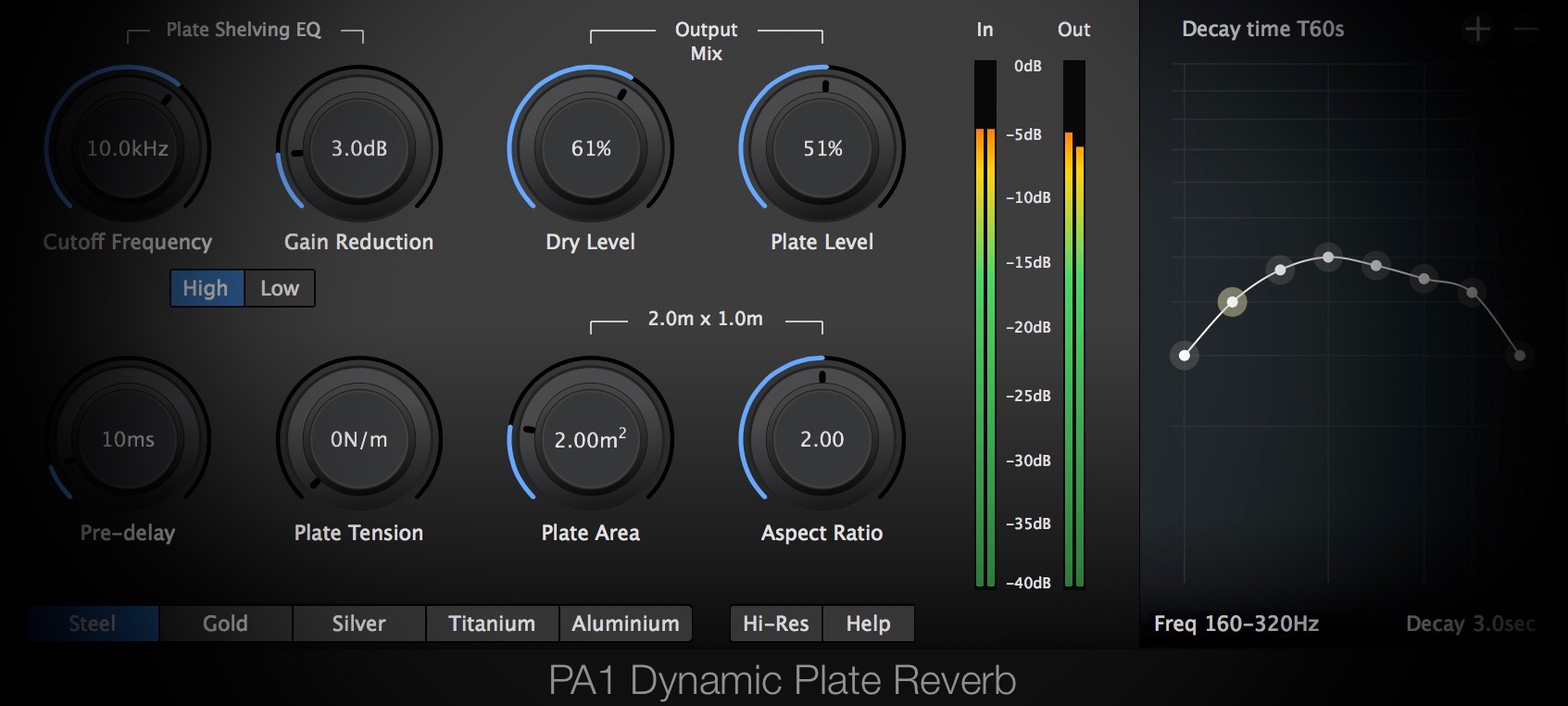This screenshot has height=706, width=1568.
Task: Click the Aspect Ratio label
Action: [x=822, y=533]
